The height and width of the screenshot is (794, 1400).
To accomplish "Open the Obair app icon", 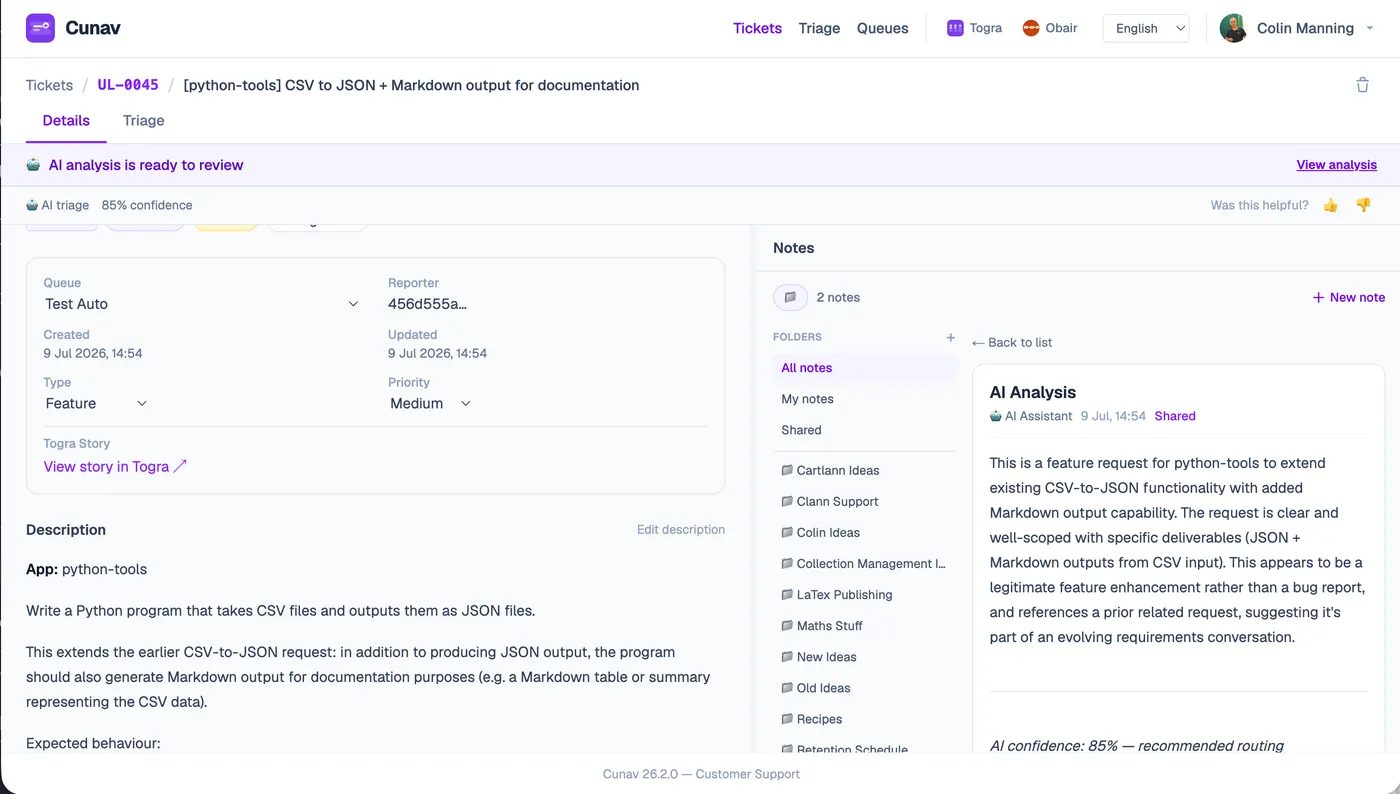I will [x=1031, y=28].
